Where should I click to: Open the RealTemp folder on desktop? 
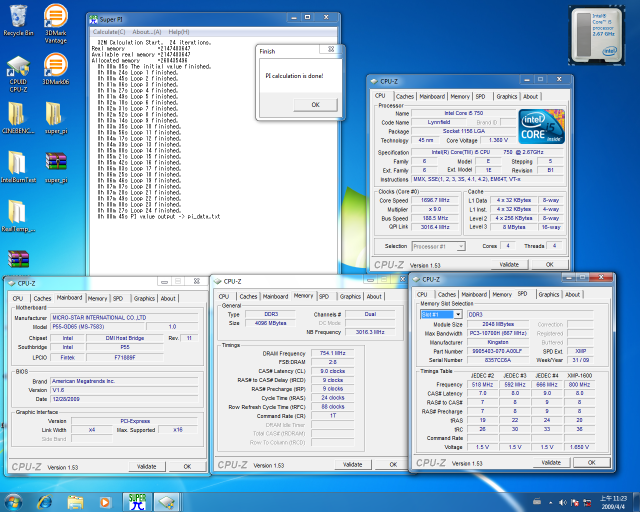[18, 216]
